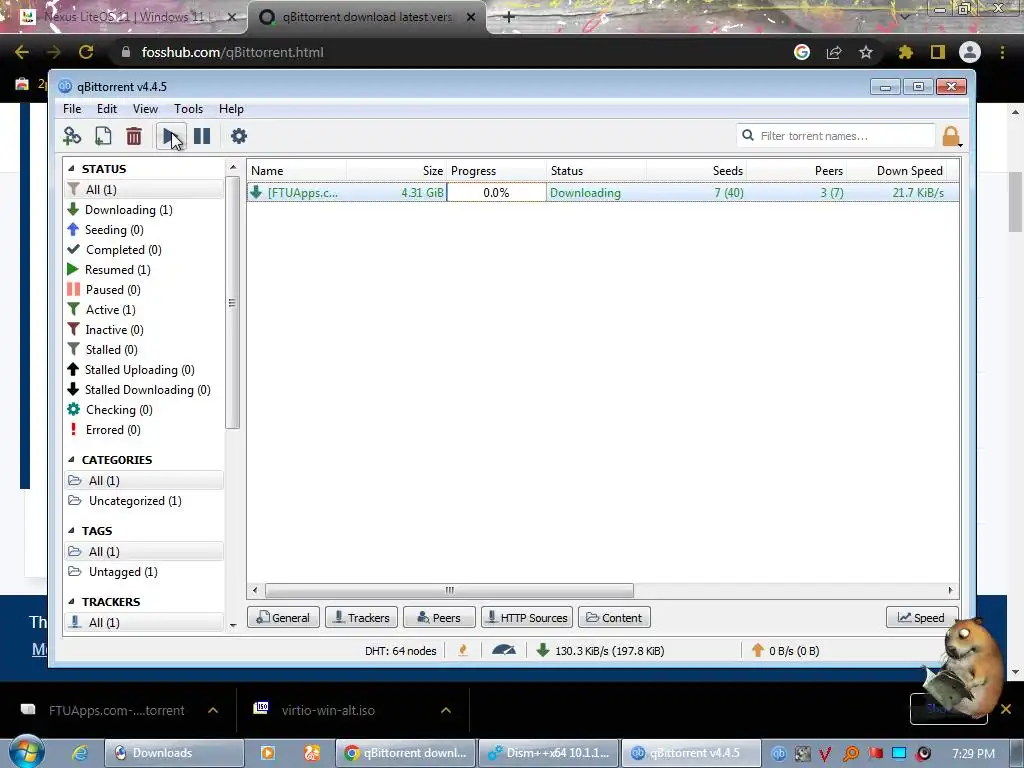
Task: Select the Downloading (1) status filter
Action: click(x=128, y=210)
